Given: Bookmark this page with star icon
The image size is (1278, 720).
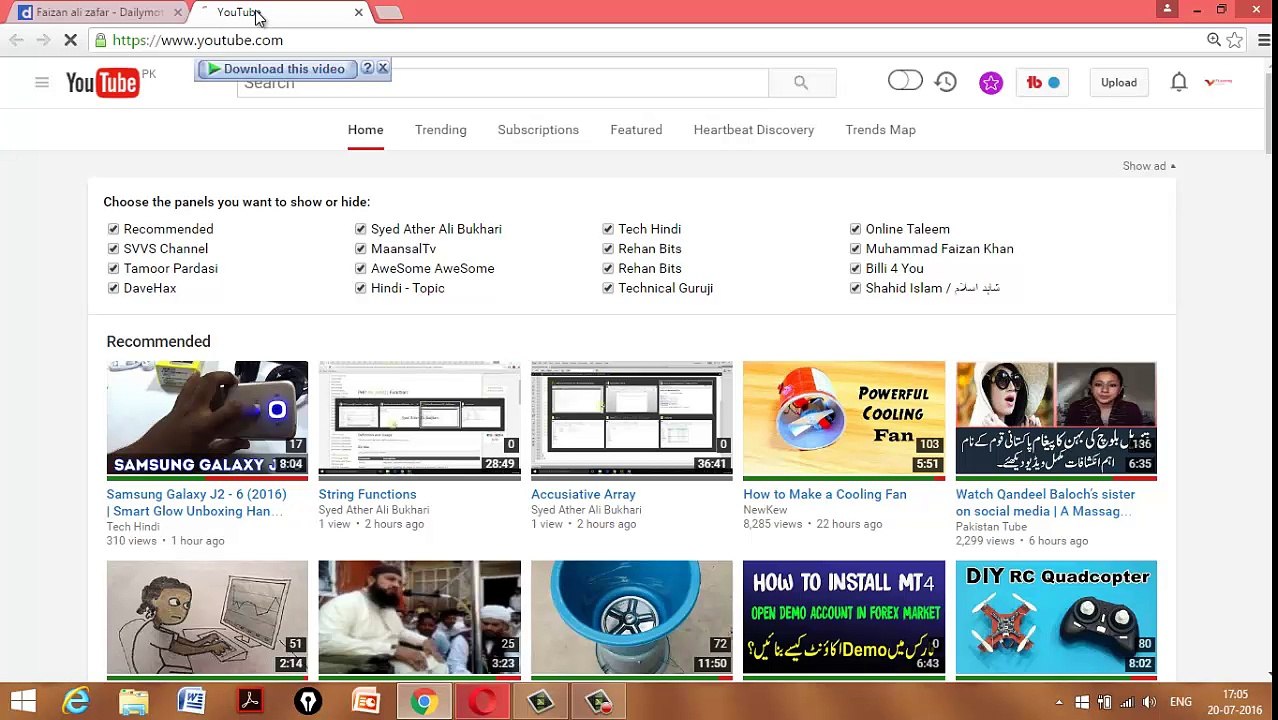Looking at the screenshot, I should pos(1235,40).
